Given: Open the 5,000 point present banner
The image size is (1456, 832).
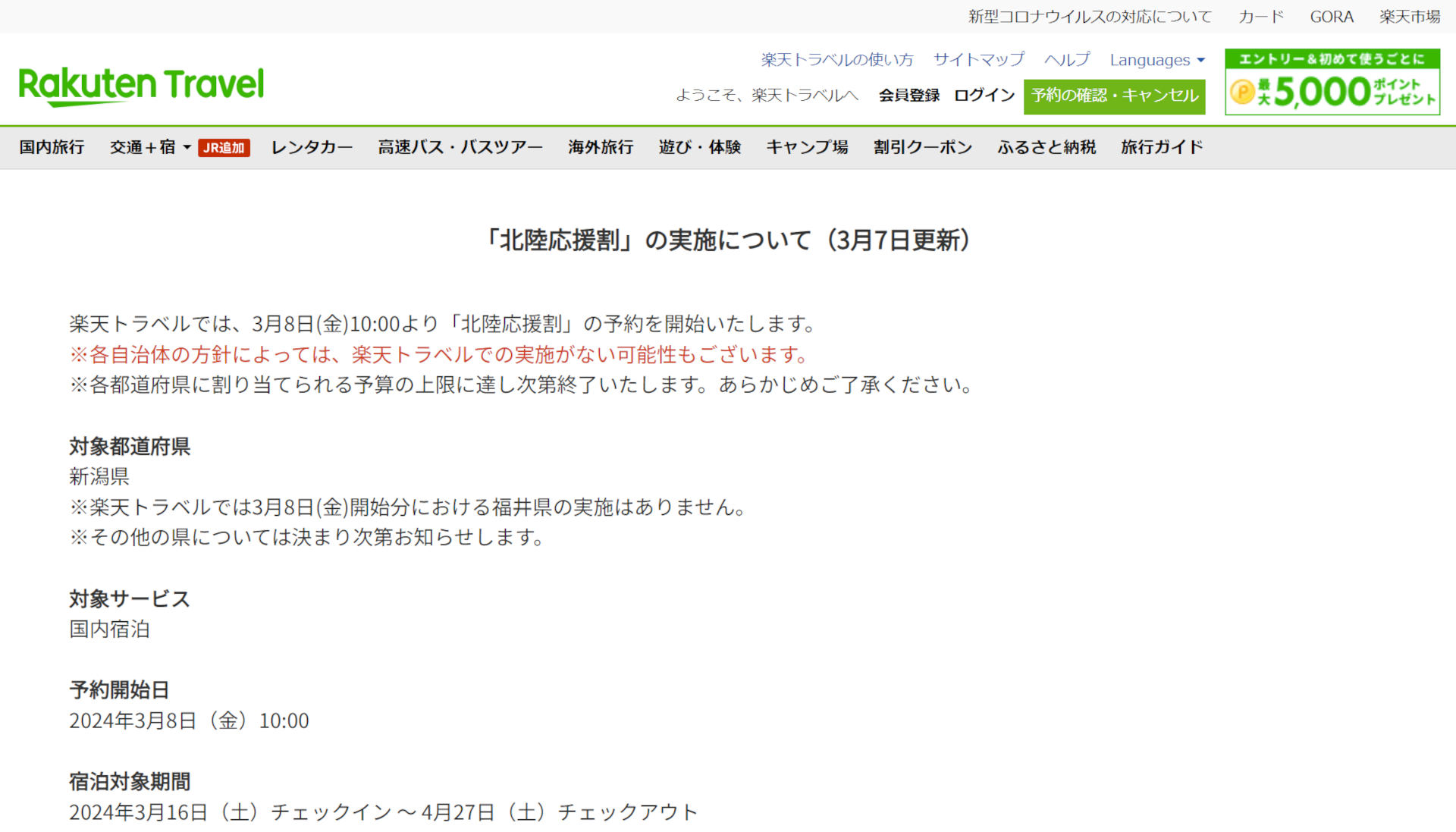Looking at the screenshot, I should pyautogui.click(x=1332, y=82).
